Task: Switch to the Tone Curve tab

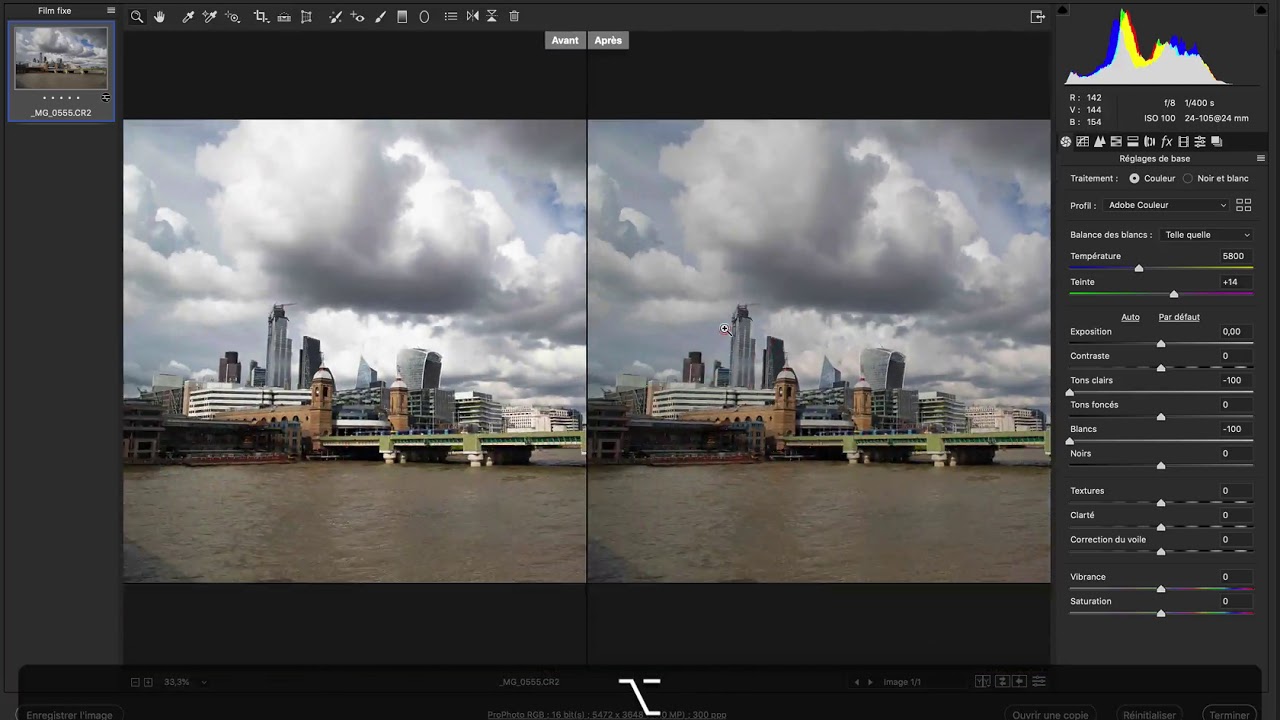Action: (1083, 142)
